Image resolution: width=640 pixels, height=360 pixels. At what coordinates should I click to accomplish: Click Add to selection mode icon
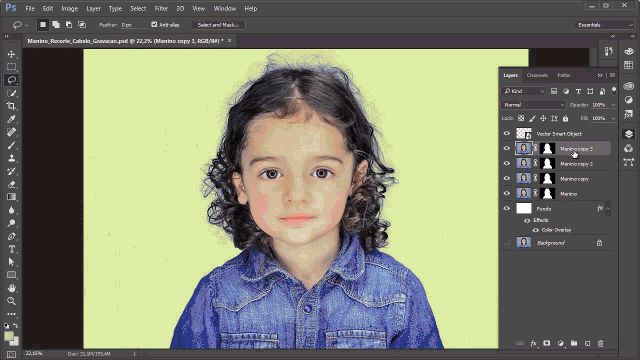pyautogui.click(x=56, y=25)
